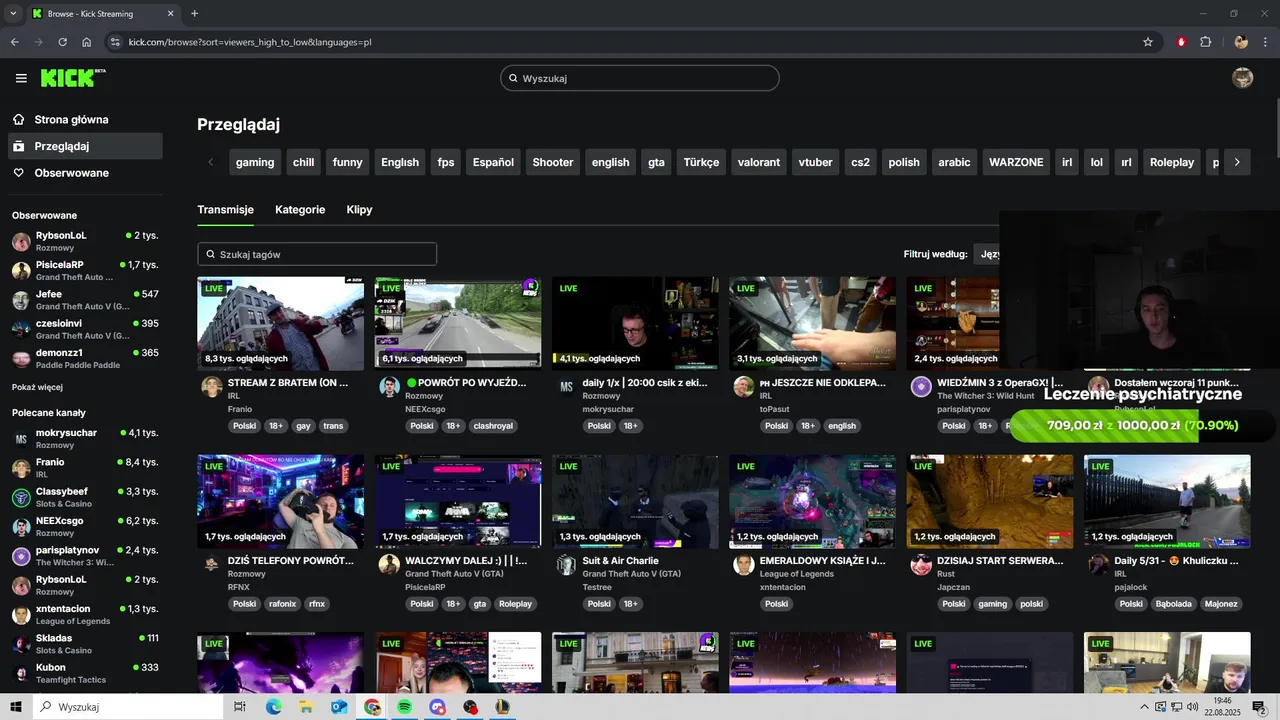Click the browser home button
The height and width of the screenshot is (720, 1280).
point(87,42)
